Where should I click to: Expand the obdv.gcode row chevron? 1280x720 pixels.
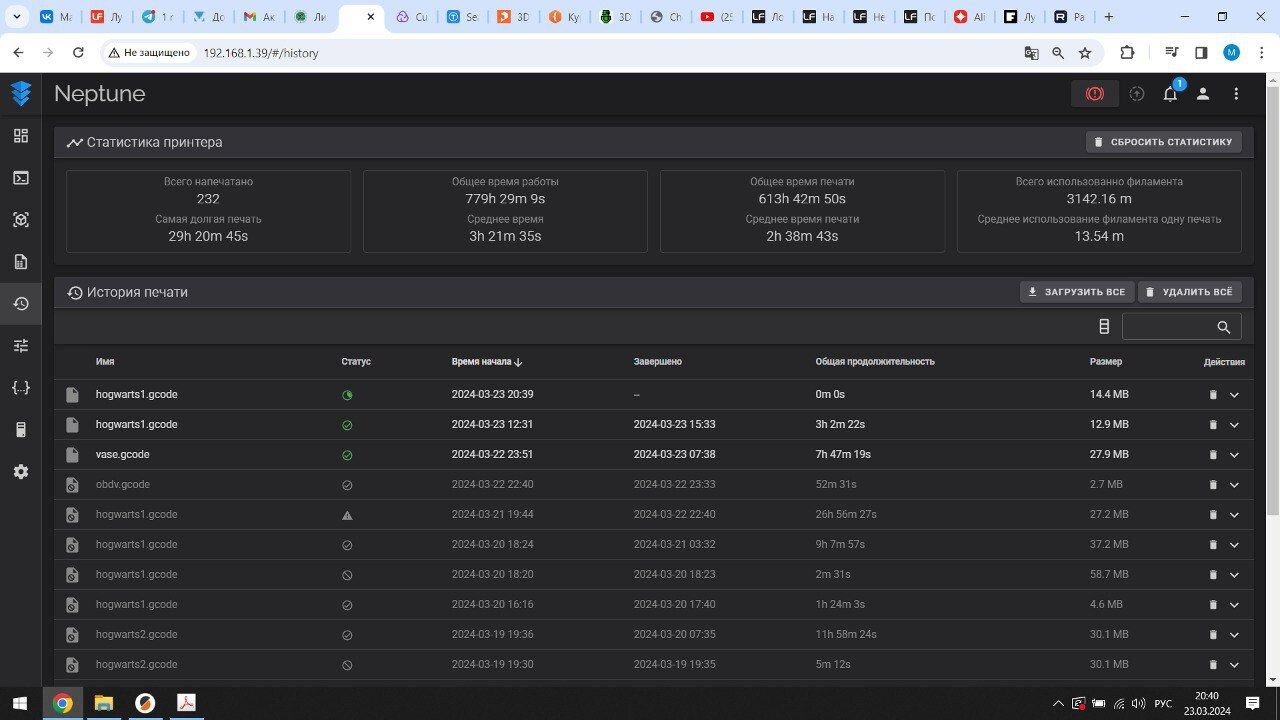(x=1234, y=485)
